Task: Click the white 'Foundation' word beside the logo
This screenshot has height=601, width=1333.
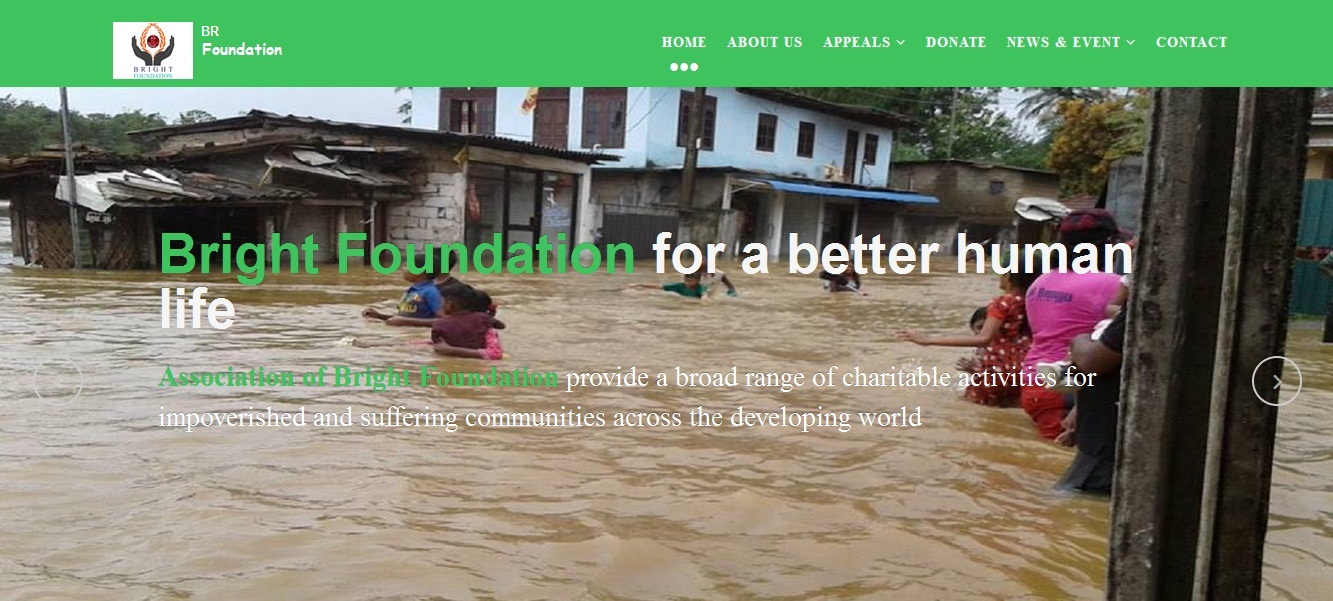Action: pyautogui.click(x=242, y=49)
